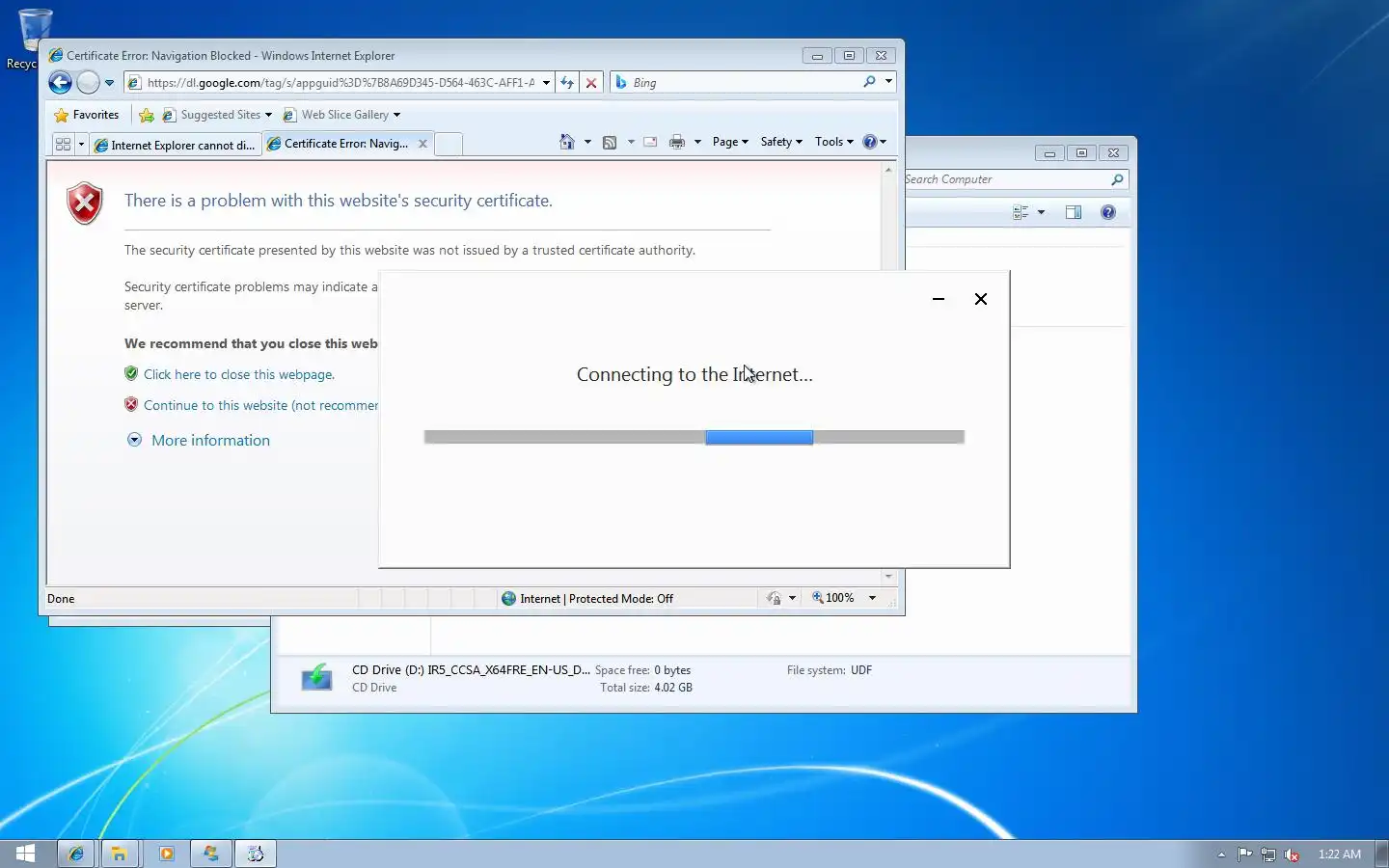Add to Favorites Bar star icon
Image resolution: width=1389 pixels, height=868 pixels.
click(147, 115)
